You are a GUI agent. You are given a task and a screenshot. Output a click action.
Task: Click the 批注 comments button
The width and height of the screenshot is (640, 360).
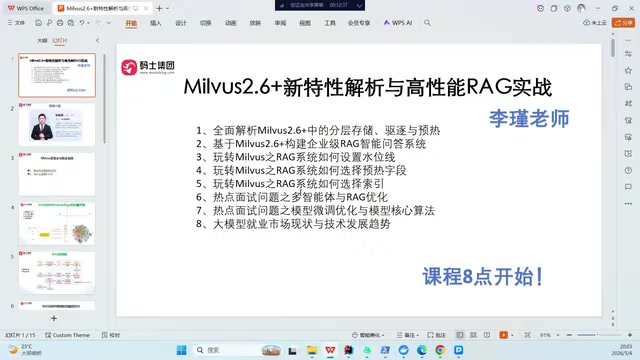pyautogui.click(x=437, y=335)
